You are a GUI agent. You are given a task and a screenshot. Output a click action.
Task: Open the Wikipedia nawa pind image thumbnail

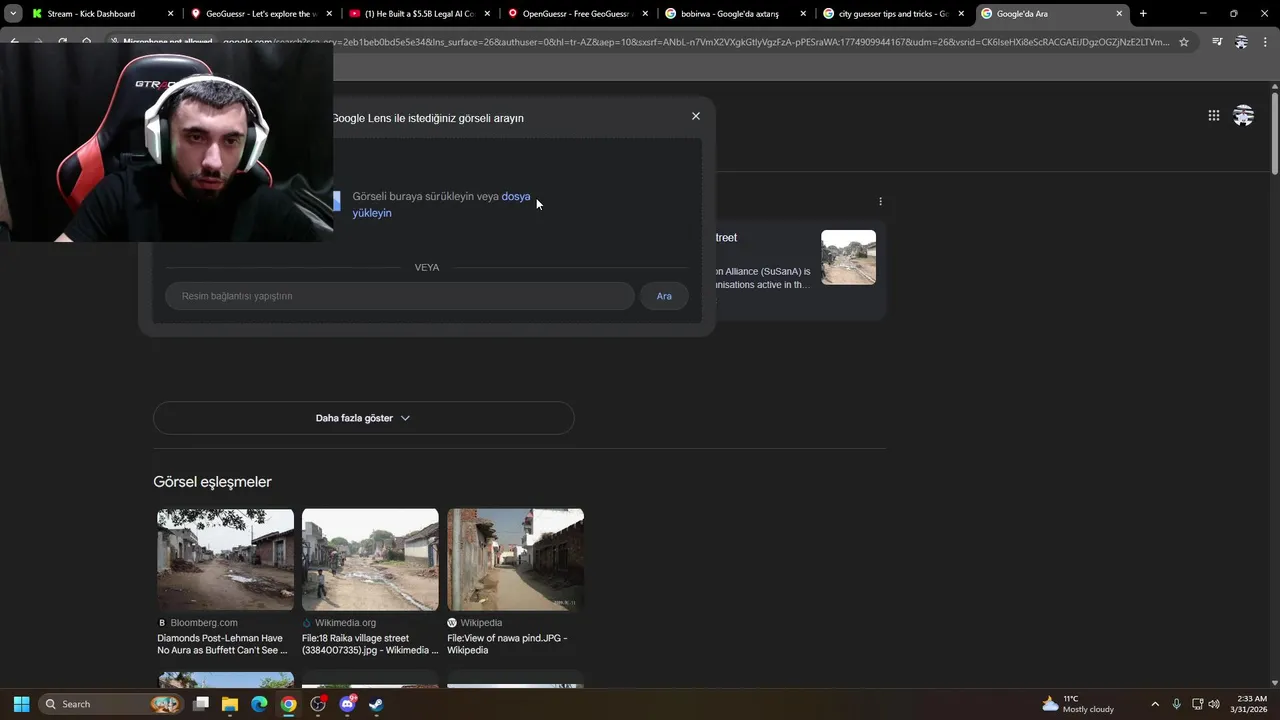coord(515,559)
